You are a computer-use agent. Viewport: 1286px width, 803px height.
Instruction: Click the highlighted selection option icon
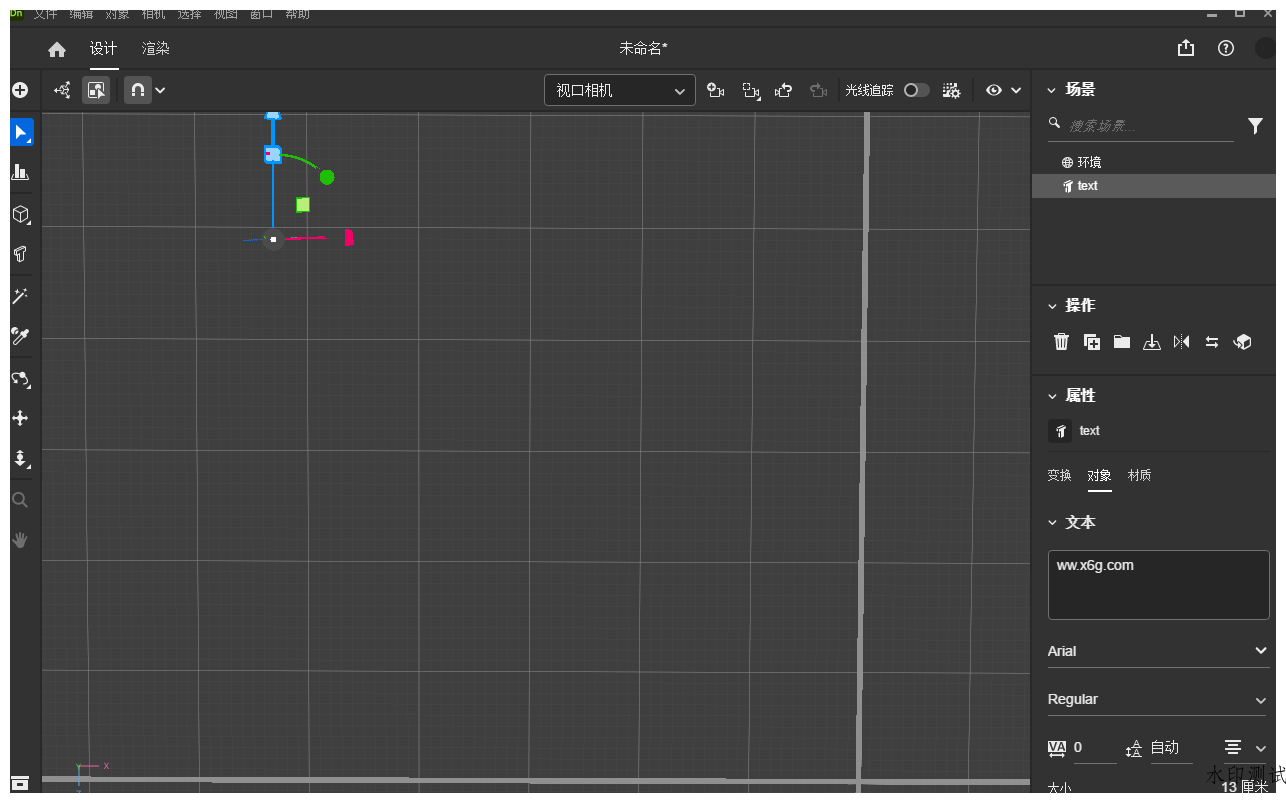[96, 90]
